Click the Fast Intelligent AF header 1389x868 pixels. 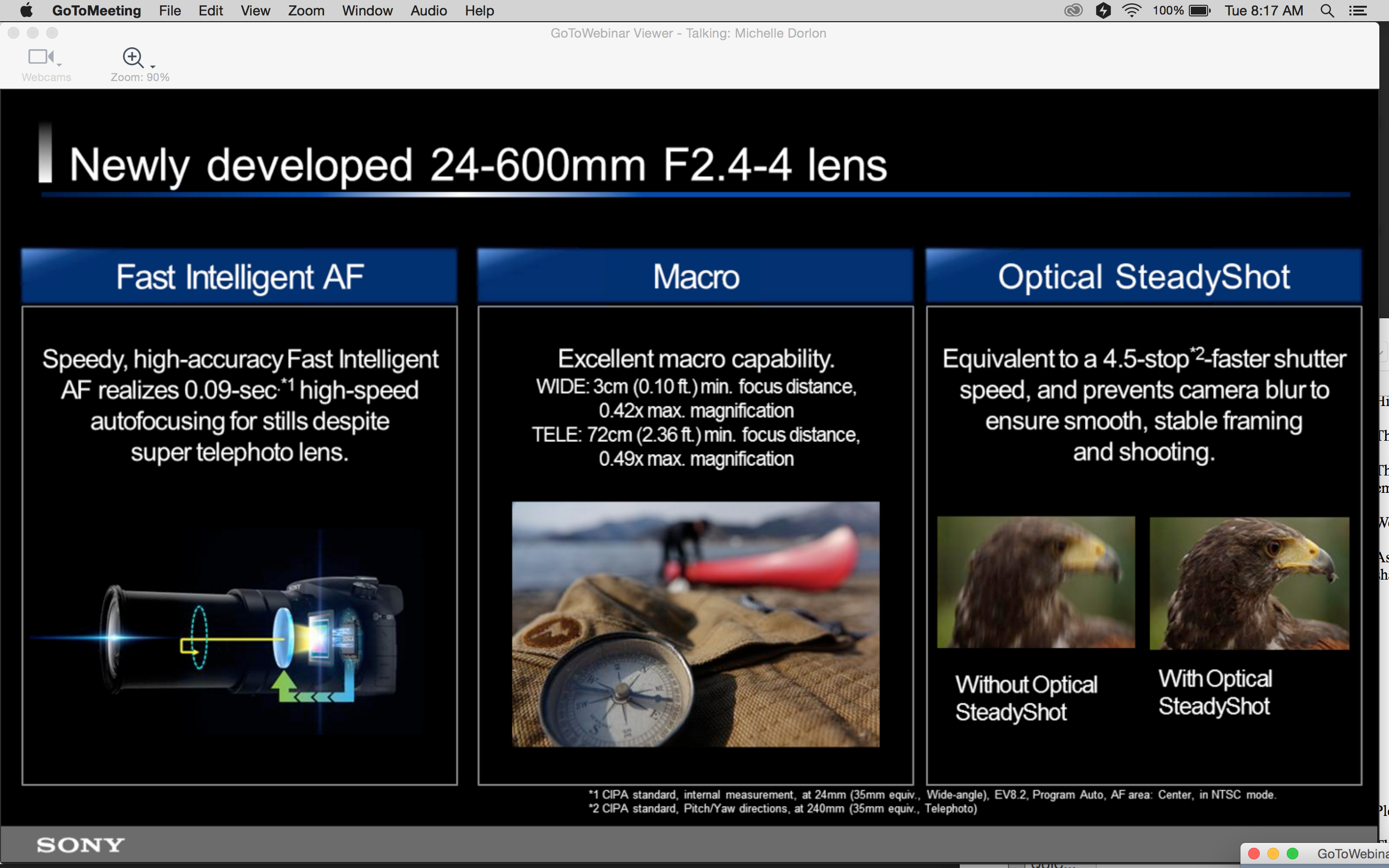point(239,276)
